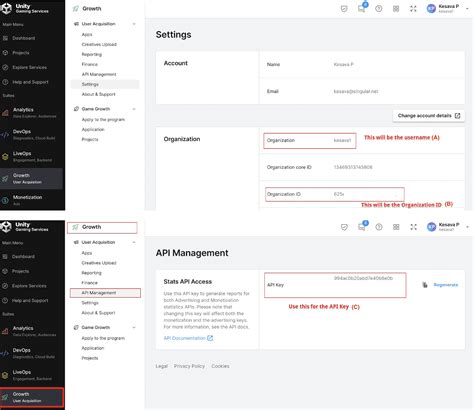
Task: Open the API Documentation link
Action: tap(188, 338)
